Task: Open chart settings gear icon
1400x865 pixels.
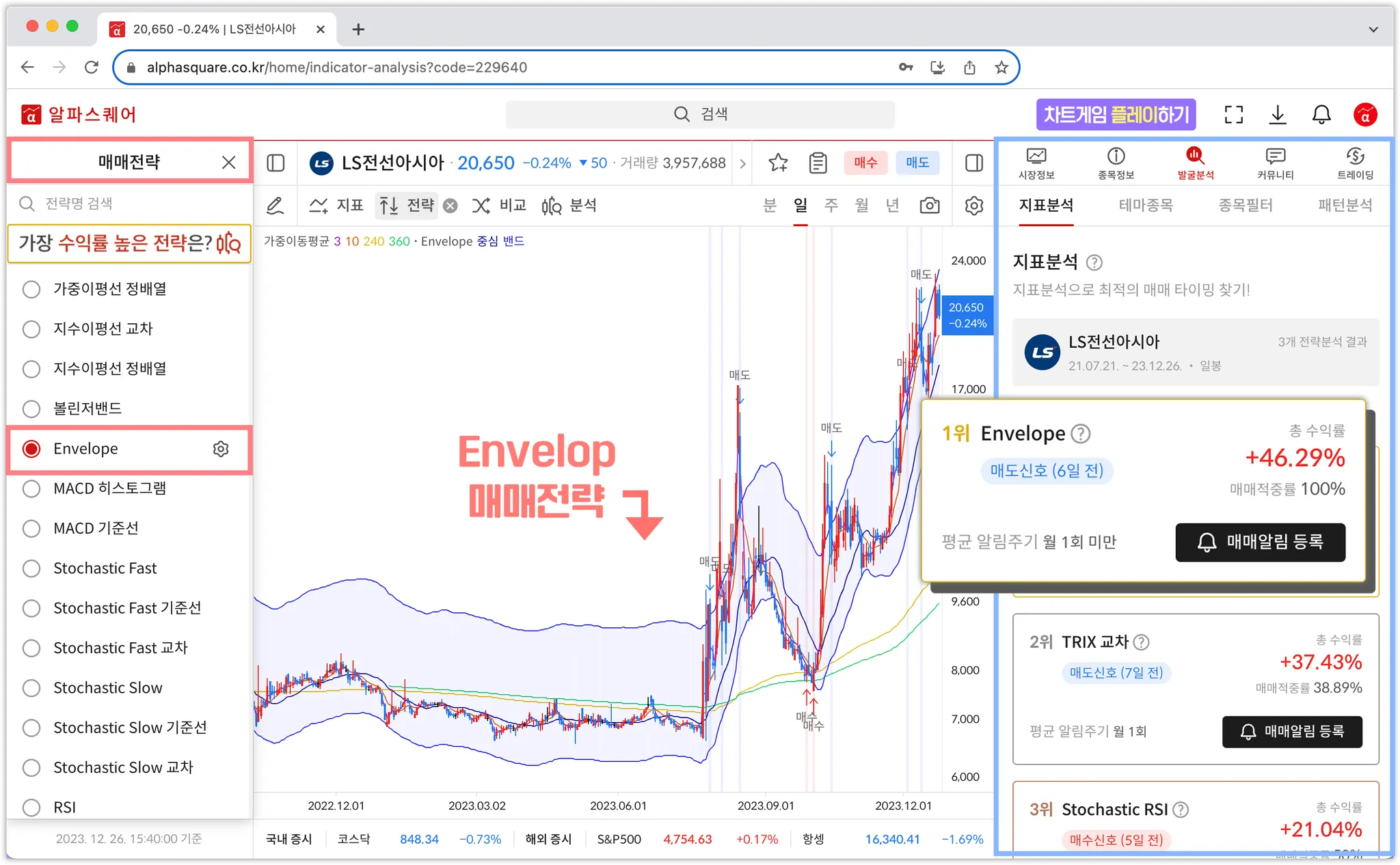Action: [x=973, y=206]
